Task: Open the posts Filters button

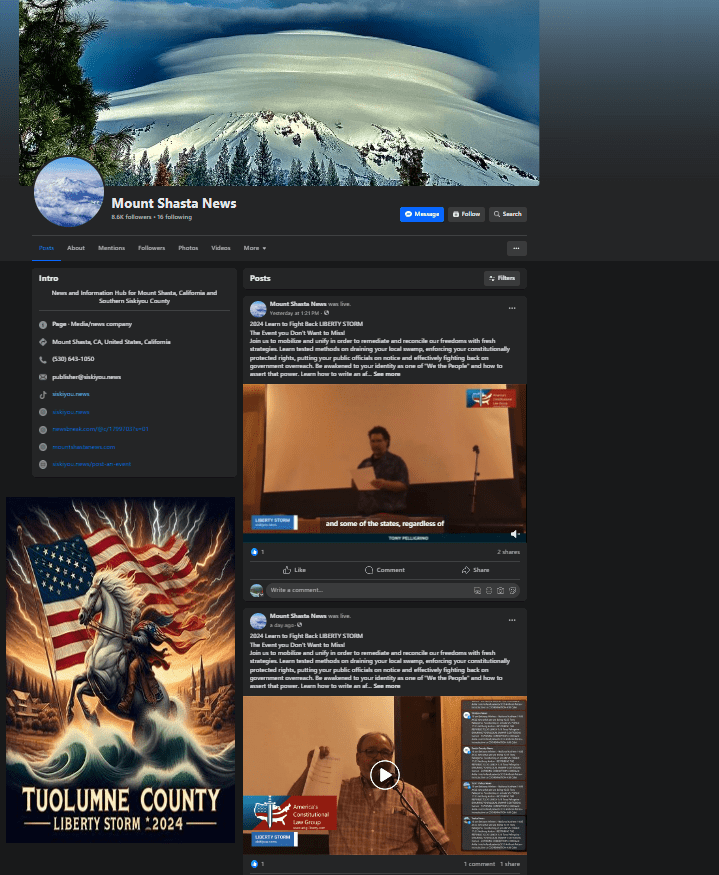Action: (x=502, y=278)
